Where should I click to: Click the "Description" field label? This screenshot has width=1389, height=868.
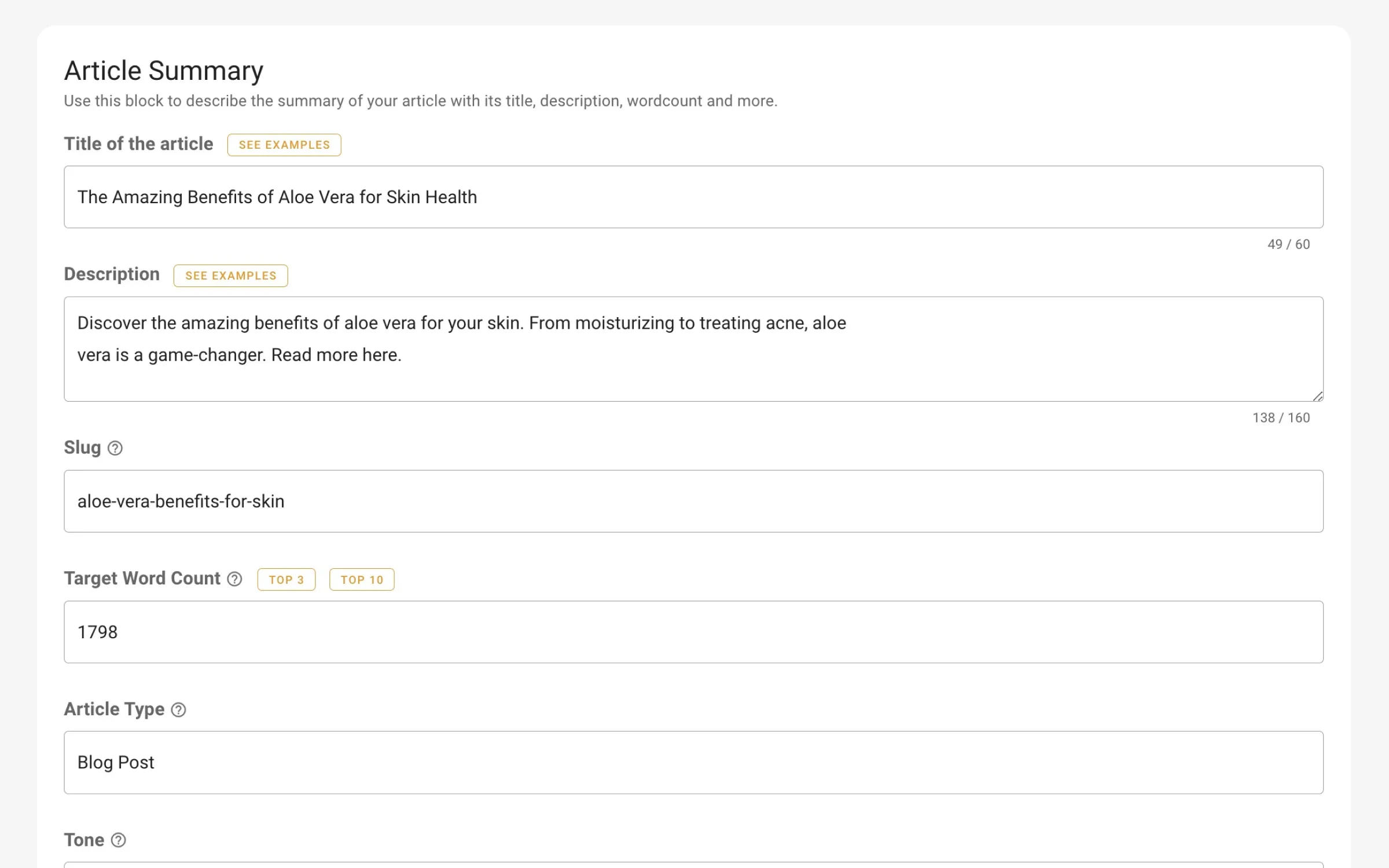(x=112, y=274)
